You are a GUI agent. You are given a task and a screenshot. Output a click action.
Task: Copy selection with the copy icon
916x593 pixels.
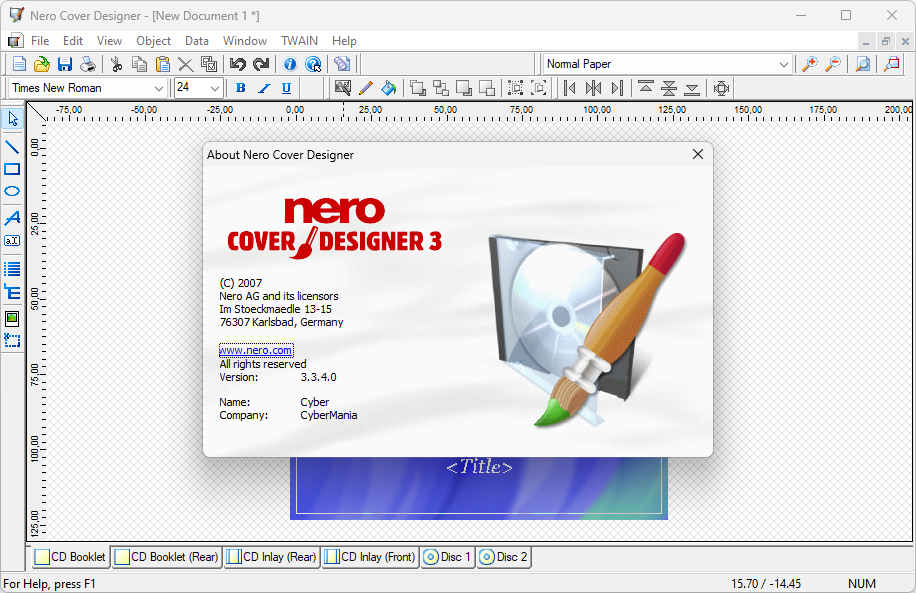pos(139,64)
